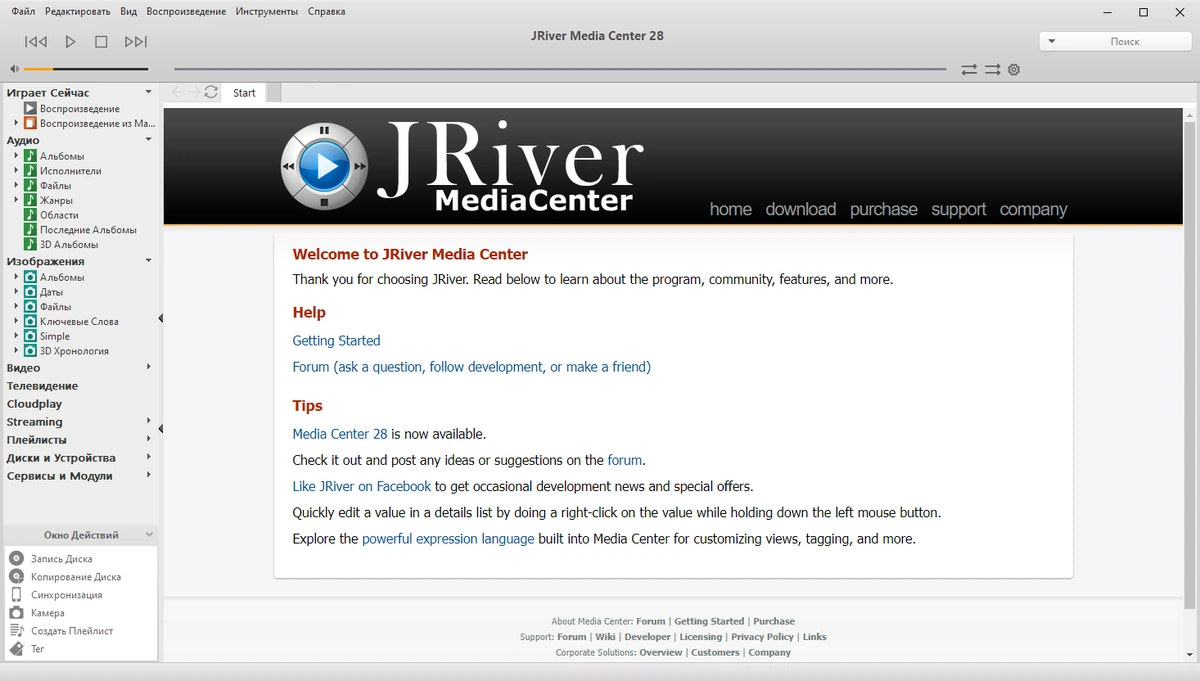
Task: Open the Getting Started link under Help
Action: click(x=336, y=341)
